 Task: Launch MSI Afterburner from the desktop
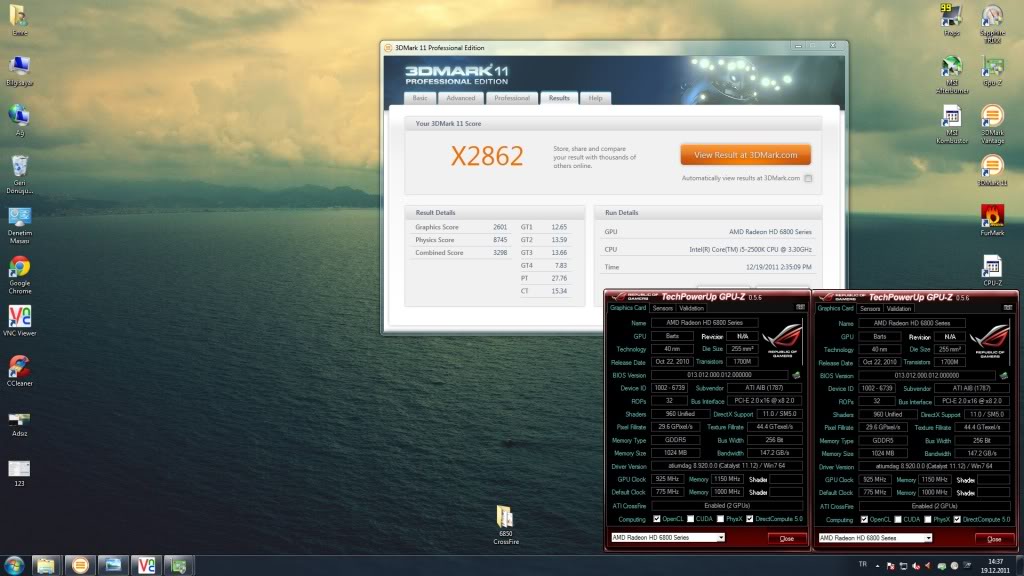click(x=951, y=68)
